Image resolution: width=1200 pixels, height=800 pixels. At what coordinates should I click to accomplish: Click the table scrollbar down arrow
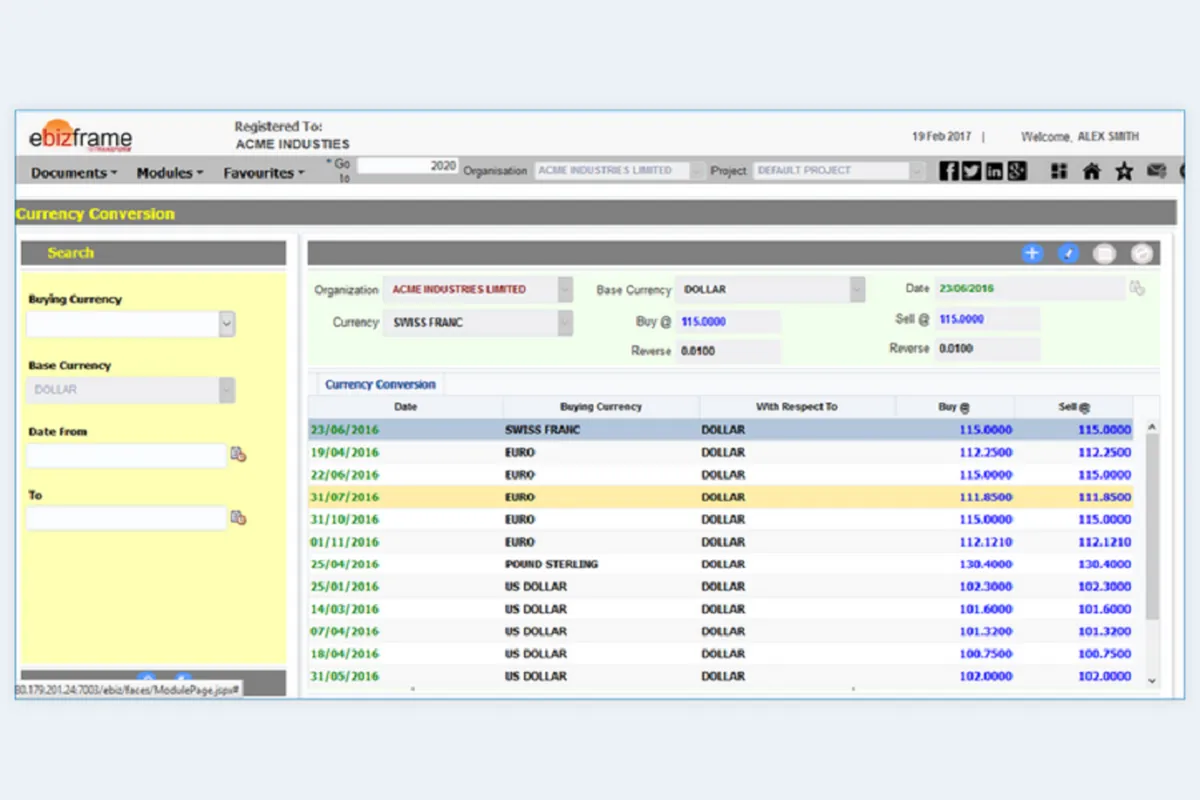pyautogui.click(x=1151, y=680)
